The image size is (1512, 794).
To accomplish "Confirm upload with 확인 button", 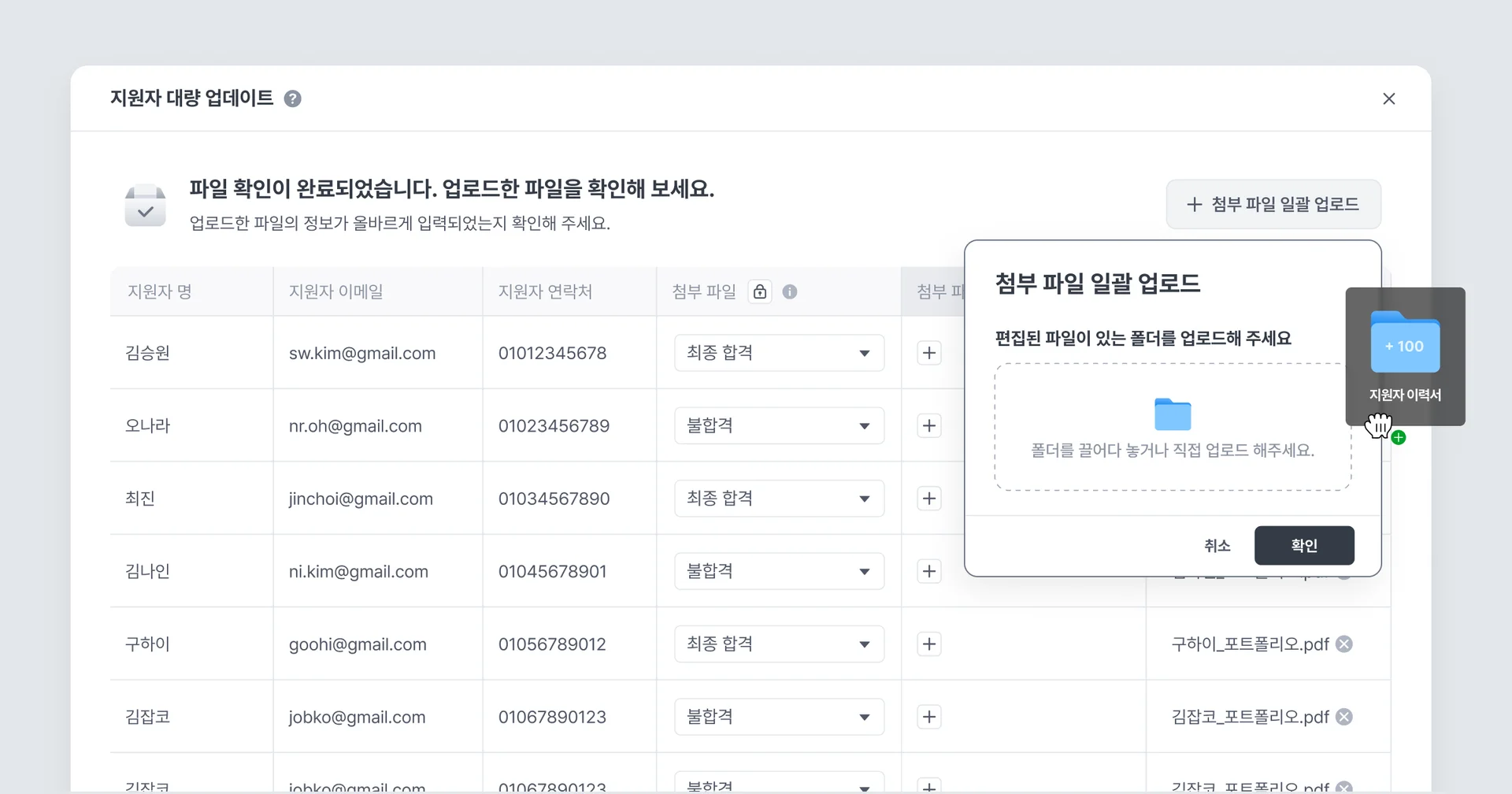I will pyautogui.click(x=1304, y=545).
